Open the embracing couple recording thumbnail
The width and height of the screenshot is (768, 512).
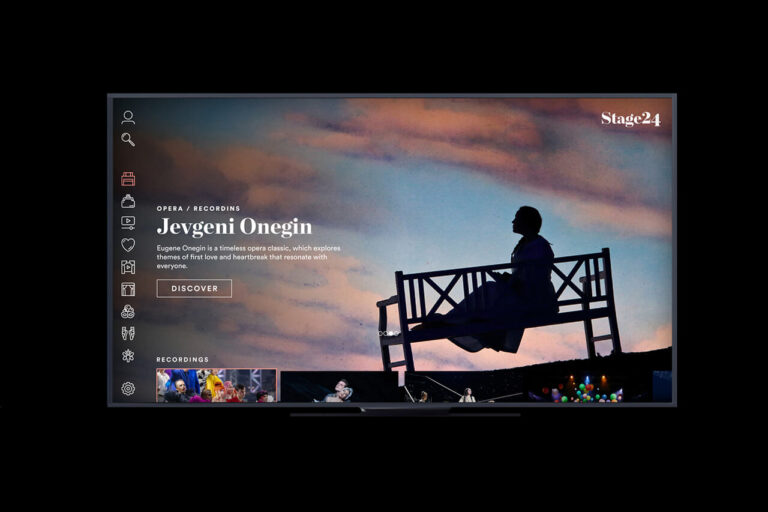click(339, 387)
